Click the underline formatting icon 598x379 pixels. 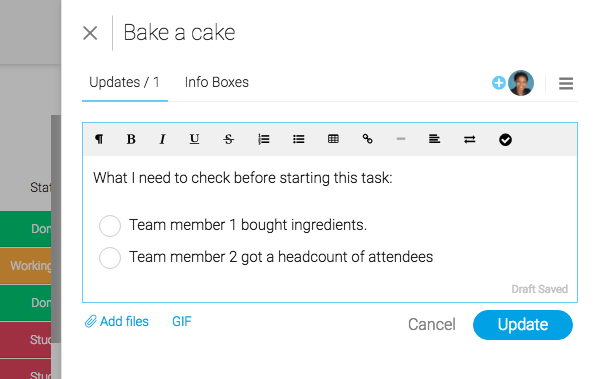(x=195, y=139)
